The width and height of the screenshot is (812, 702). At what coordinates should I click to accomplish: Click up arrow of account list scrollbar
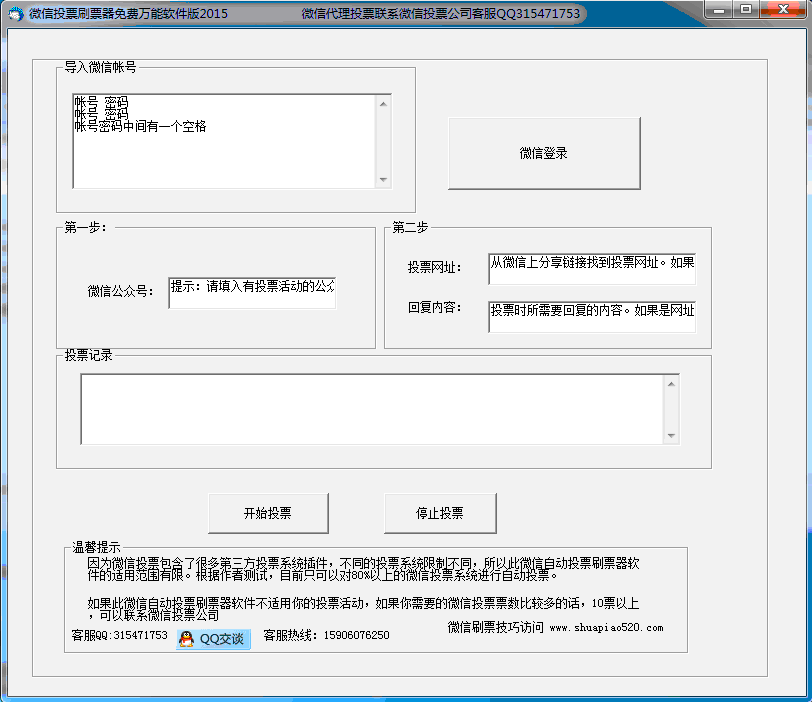click(383, 104)
